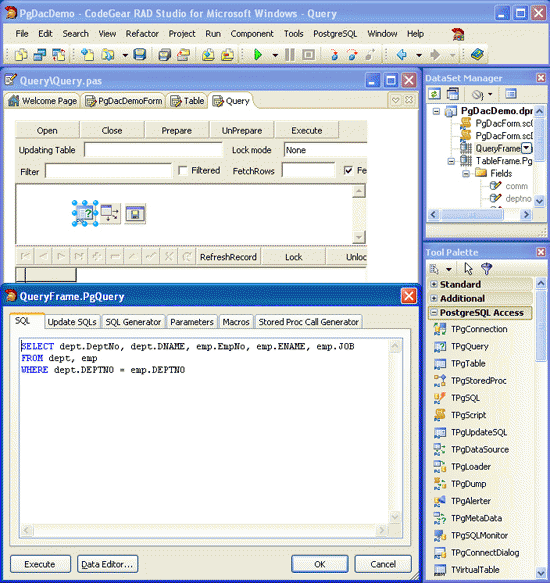Switch to the Macros tab
Screen dimensions: 550x583
pyautogui.click(x=236, y=322)
